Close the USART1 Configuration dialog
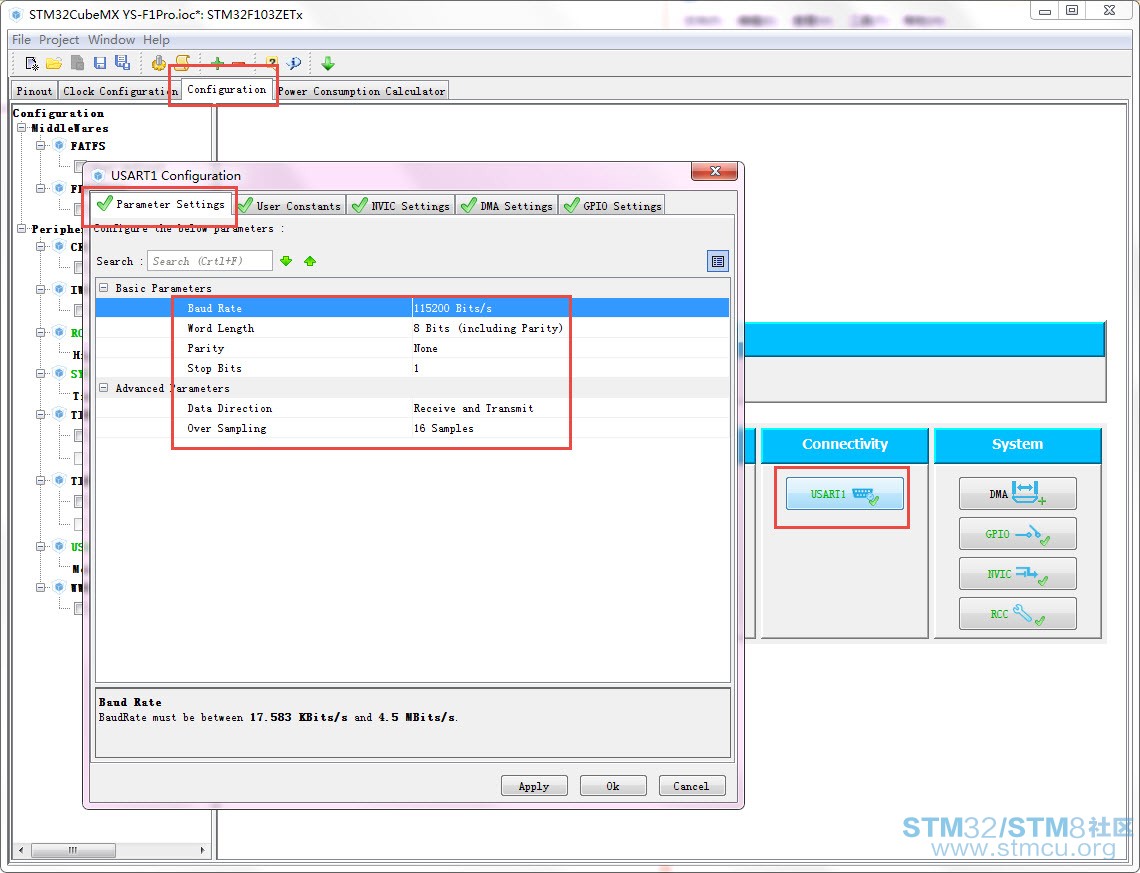This screenshot has width=1140, height=873. point(715,171)
